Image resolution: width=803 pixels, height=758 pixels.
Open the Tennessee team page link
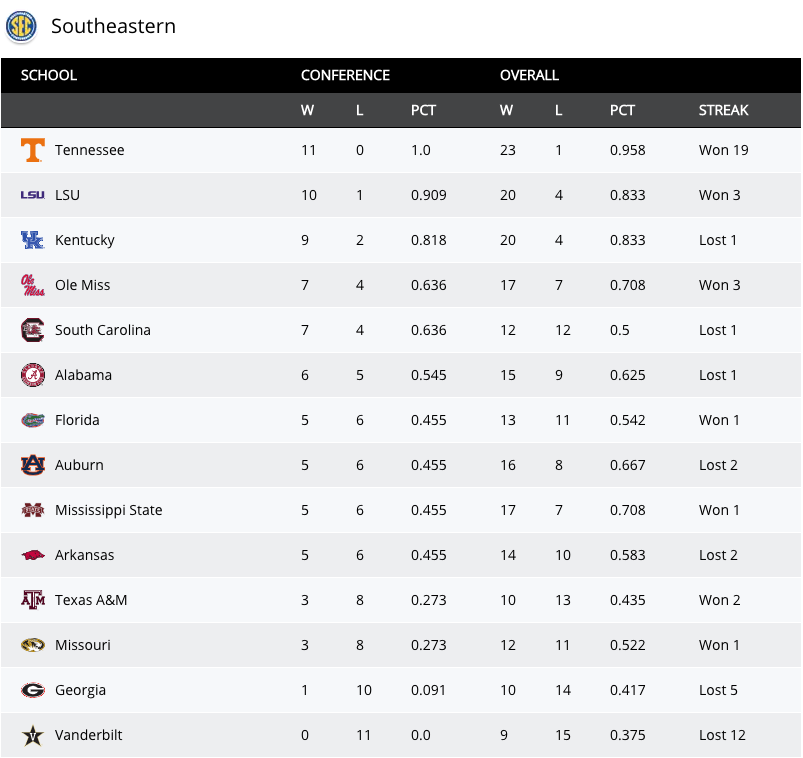(89, 150)
